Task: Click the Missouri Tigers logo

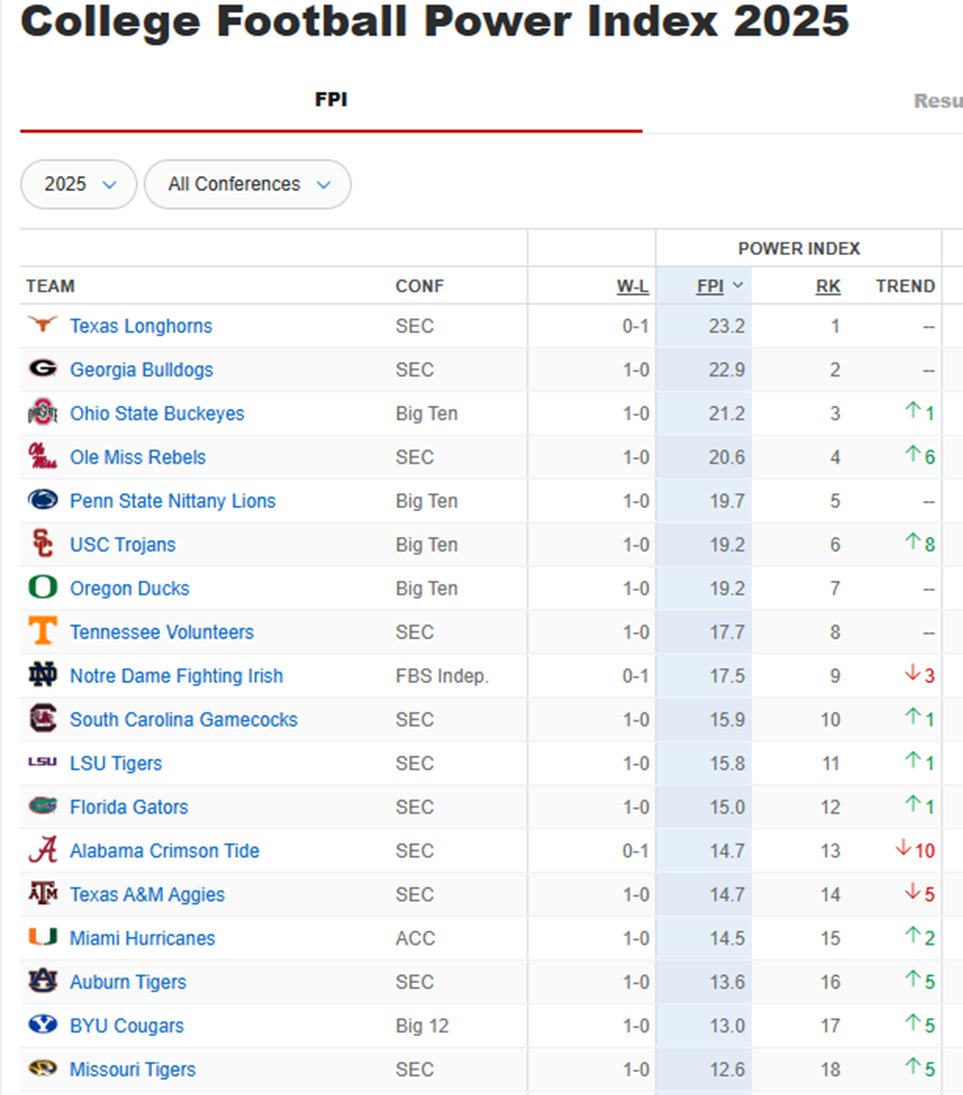Action: pos(43,1069)
